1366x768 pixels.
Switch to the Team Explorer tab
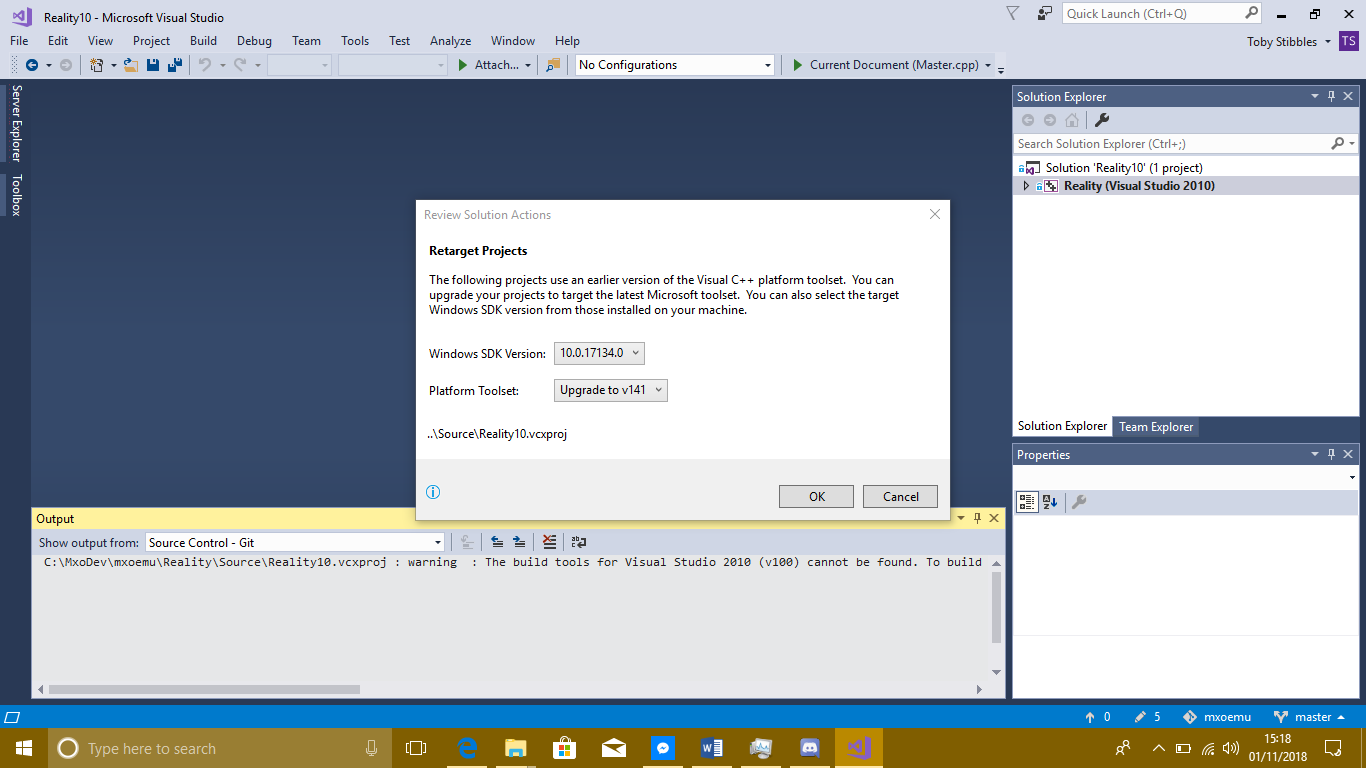click(1155, 427)
